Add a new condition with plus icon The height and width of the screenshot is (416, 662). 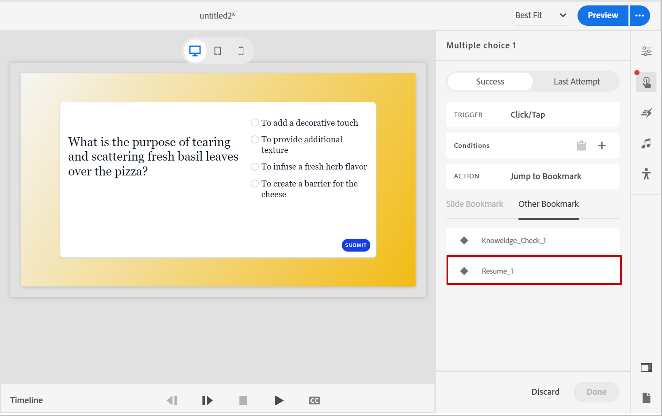[x=602, y=146]
